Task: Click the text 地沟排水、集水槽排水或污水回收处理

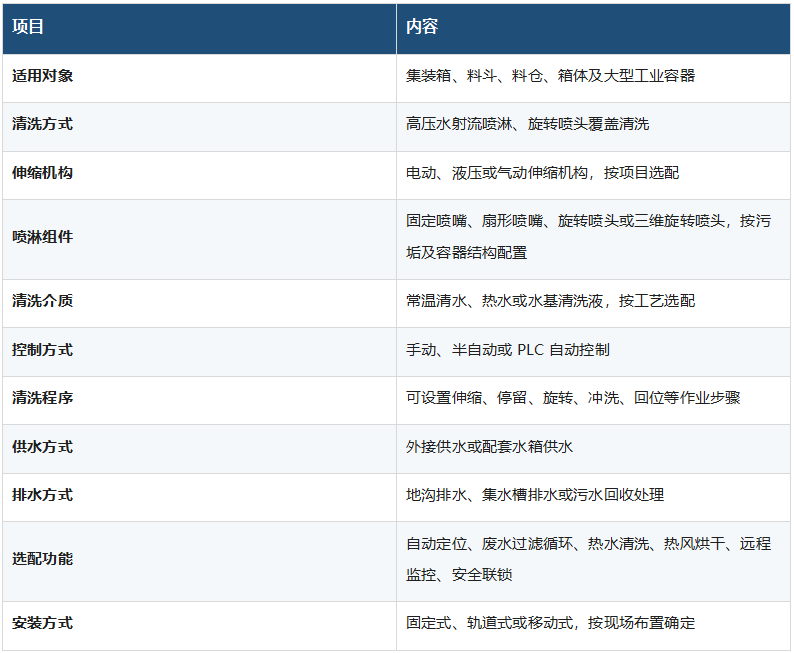Action: (535, 495)
